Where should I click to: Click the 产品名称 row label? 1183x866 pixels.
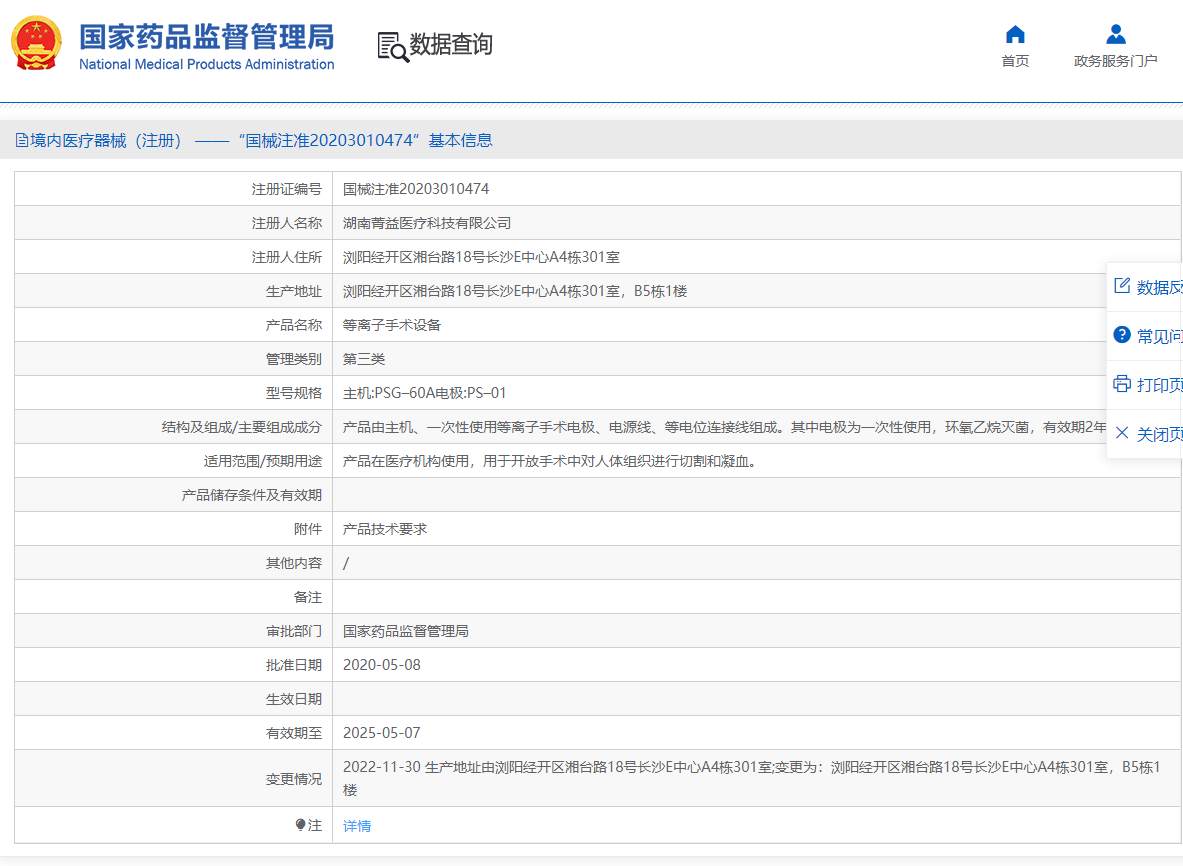[x=293, y=325]
